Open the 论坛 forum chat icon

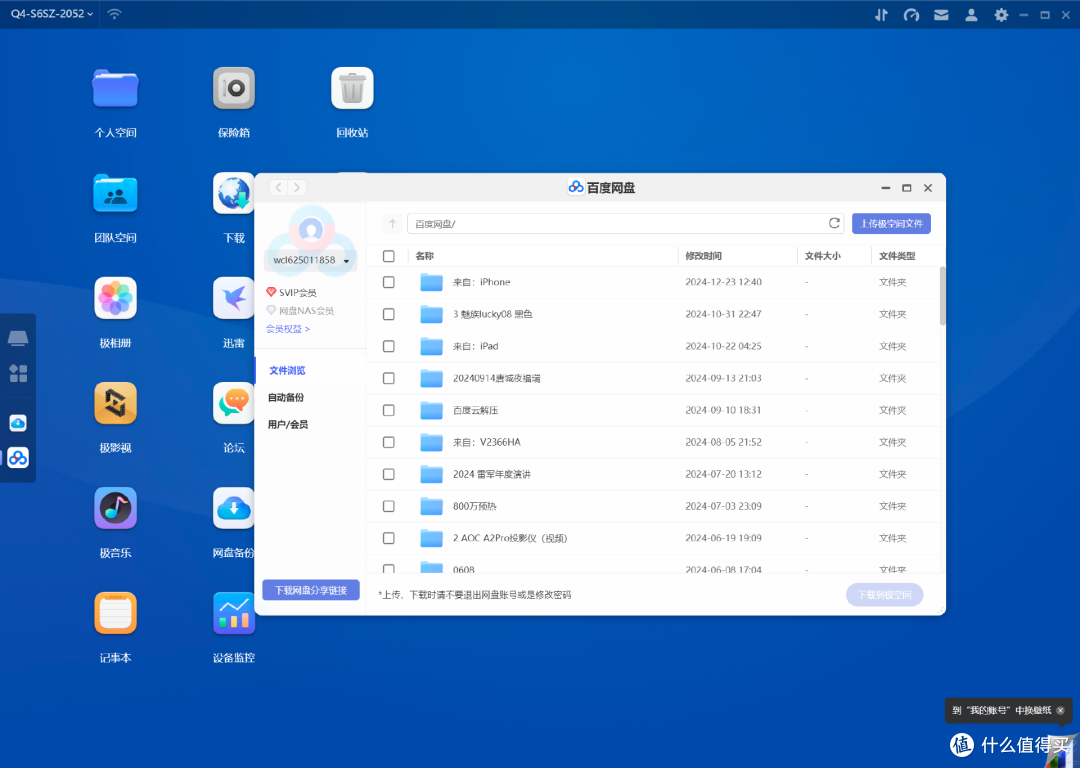233,404
